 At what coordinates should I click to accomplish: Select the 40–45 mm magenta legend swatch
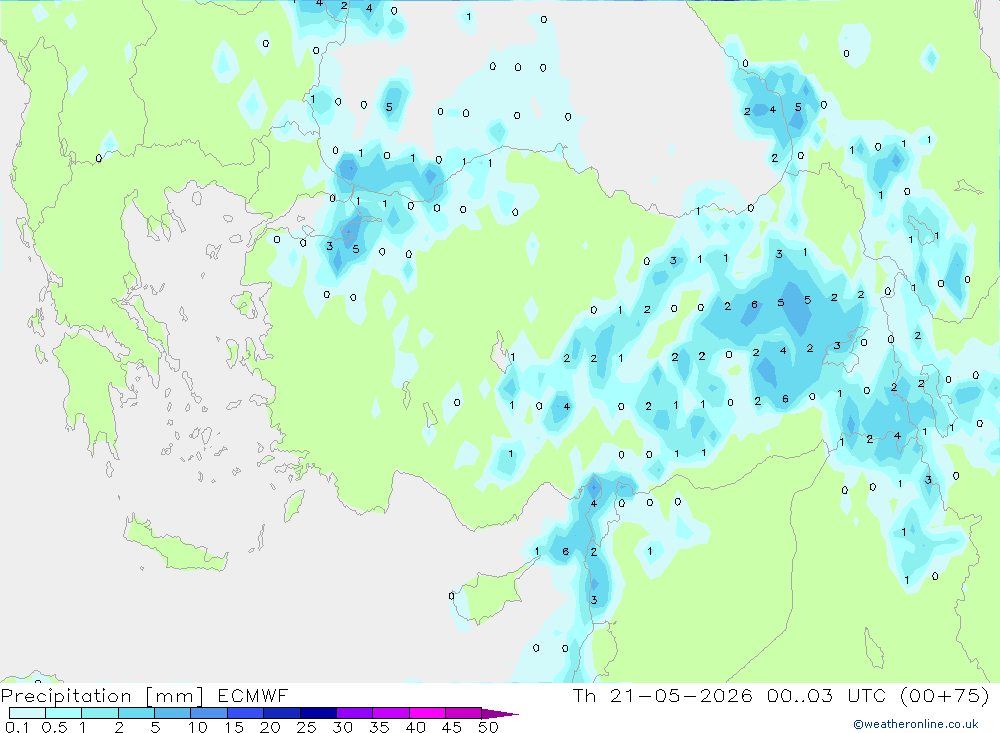[427, 713]
